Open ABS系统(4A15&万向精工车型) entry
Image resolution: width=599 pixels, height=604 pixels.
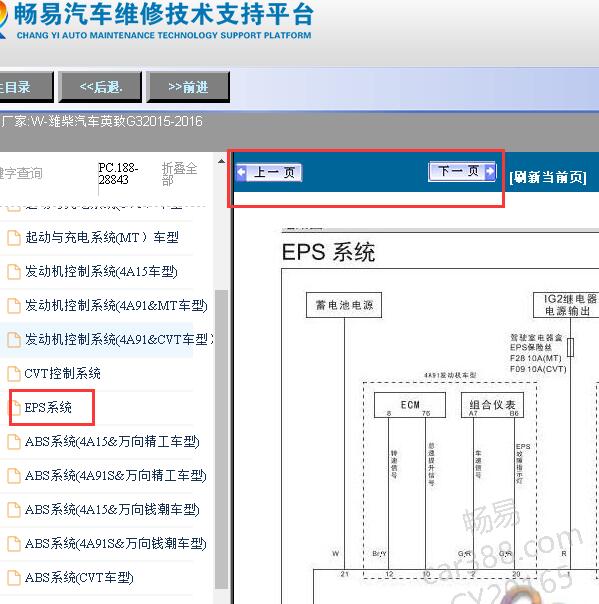tap(112, 441)
